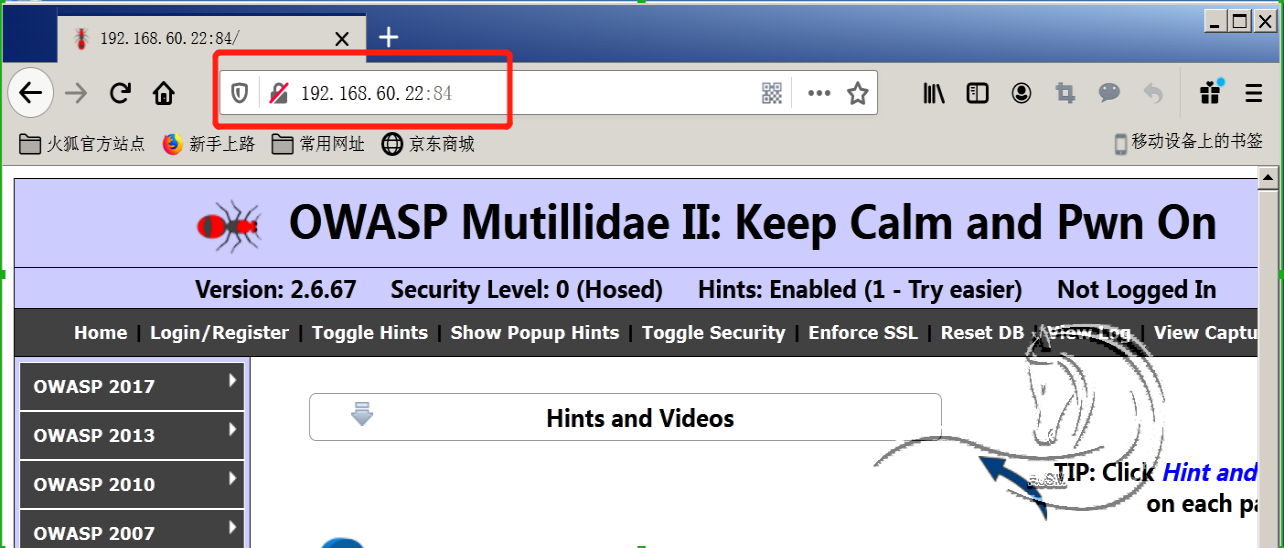This screenshot has height=548, width=1284.
Task: Generate QR code for this page
Action: (772, 94)
